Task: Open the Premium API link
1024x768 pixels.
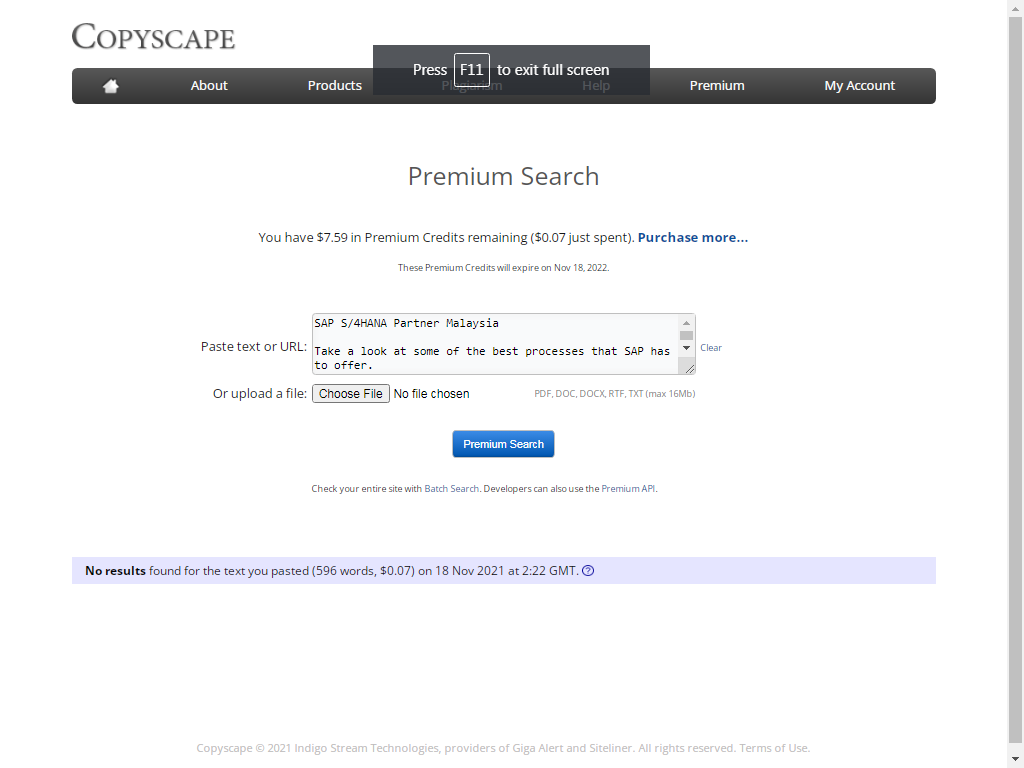Action: pos(628,488)
